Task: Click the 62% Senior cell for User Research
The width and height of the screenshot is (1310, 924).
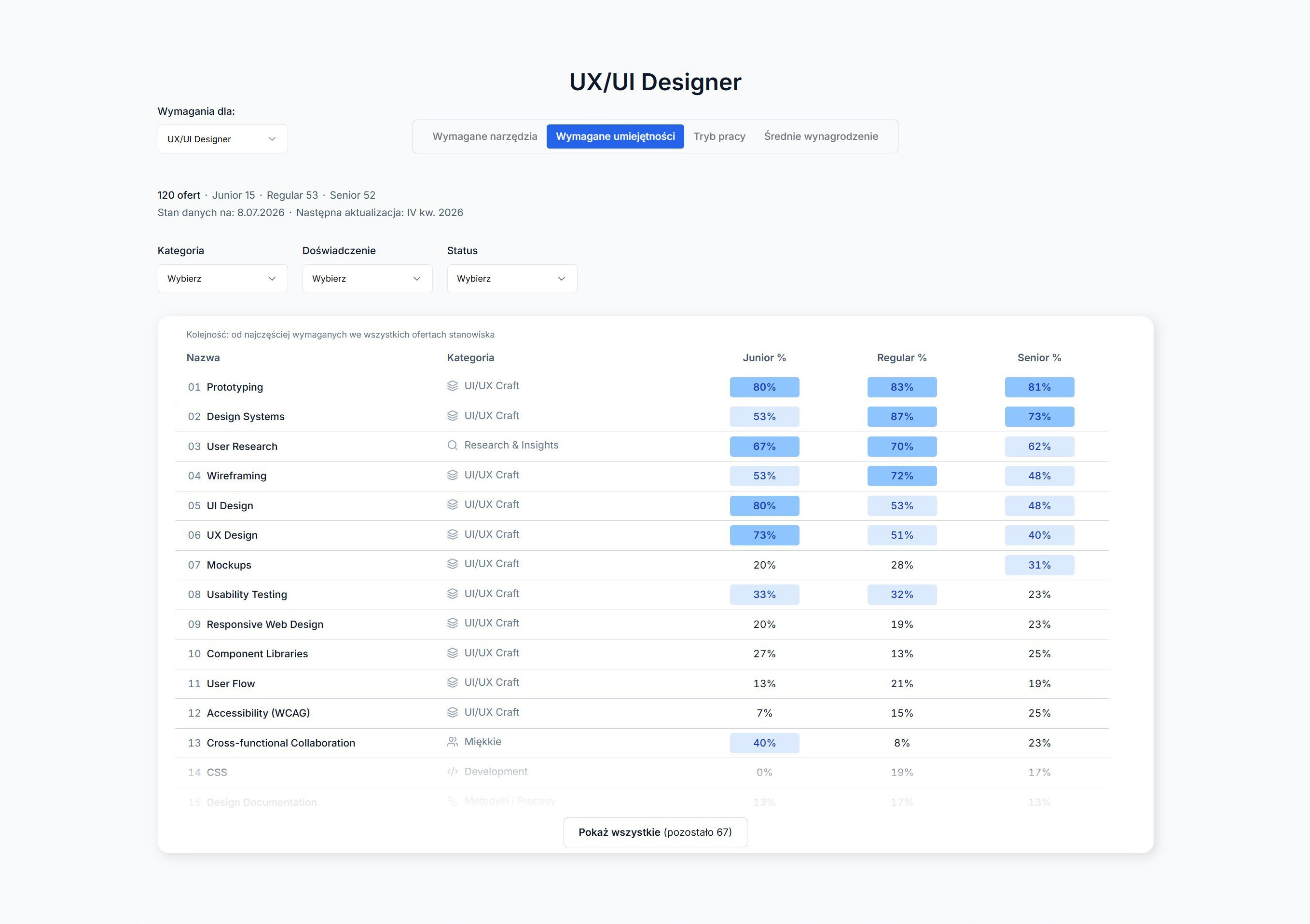Action: click(x=1039, y=446)
